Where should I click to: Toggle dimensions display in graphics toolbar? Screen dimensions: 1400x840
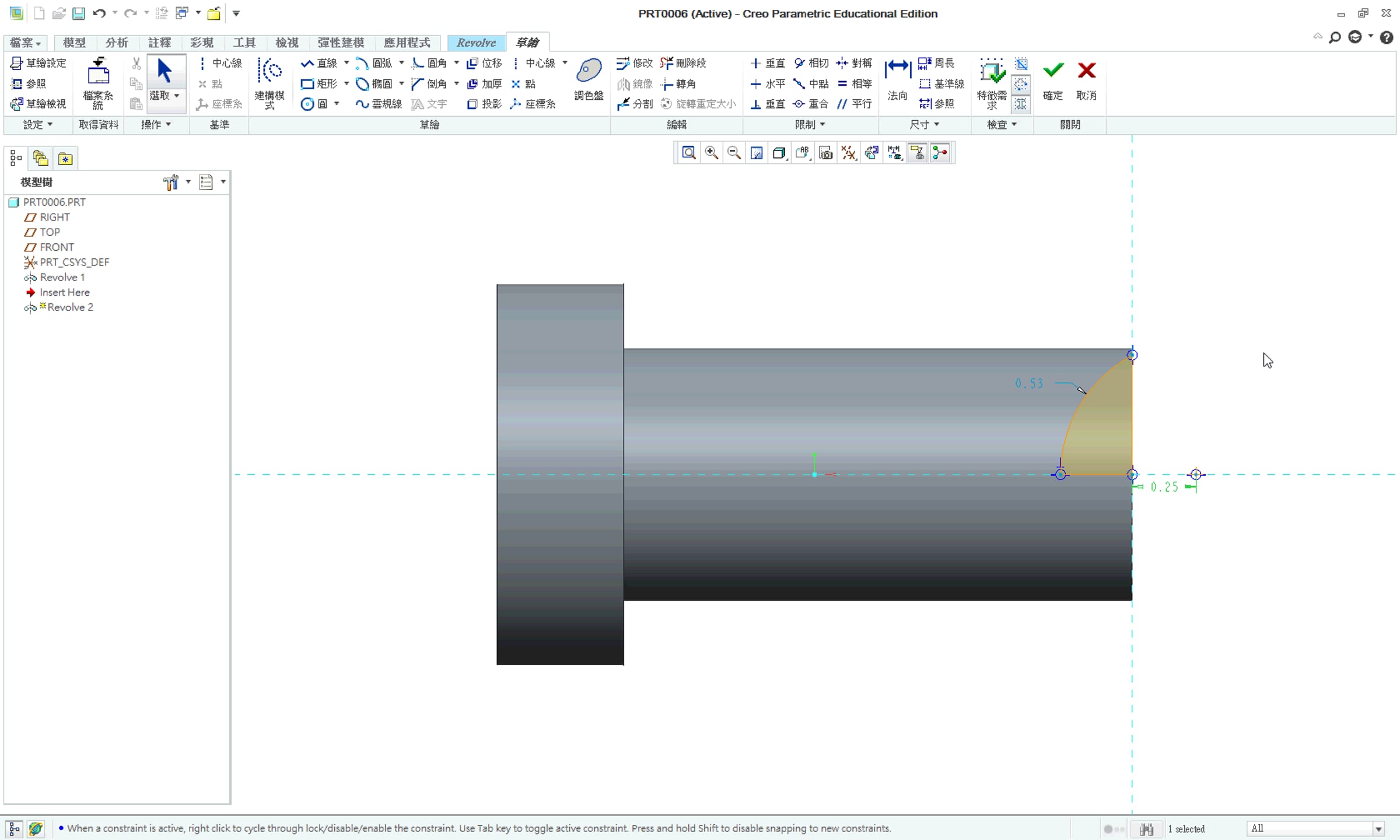coord(894,153)
